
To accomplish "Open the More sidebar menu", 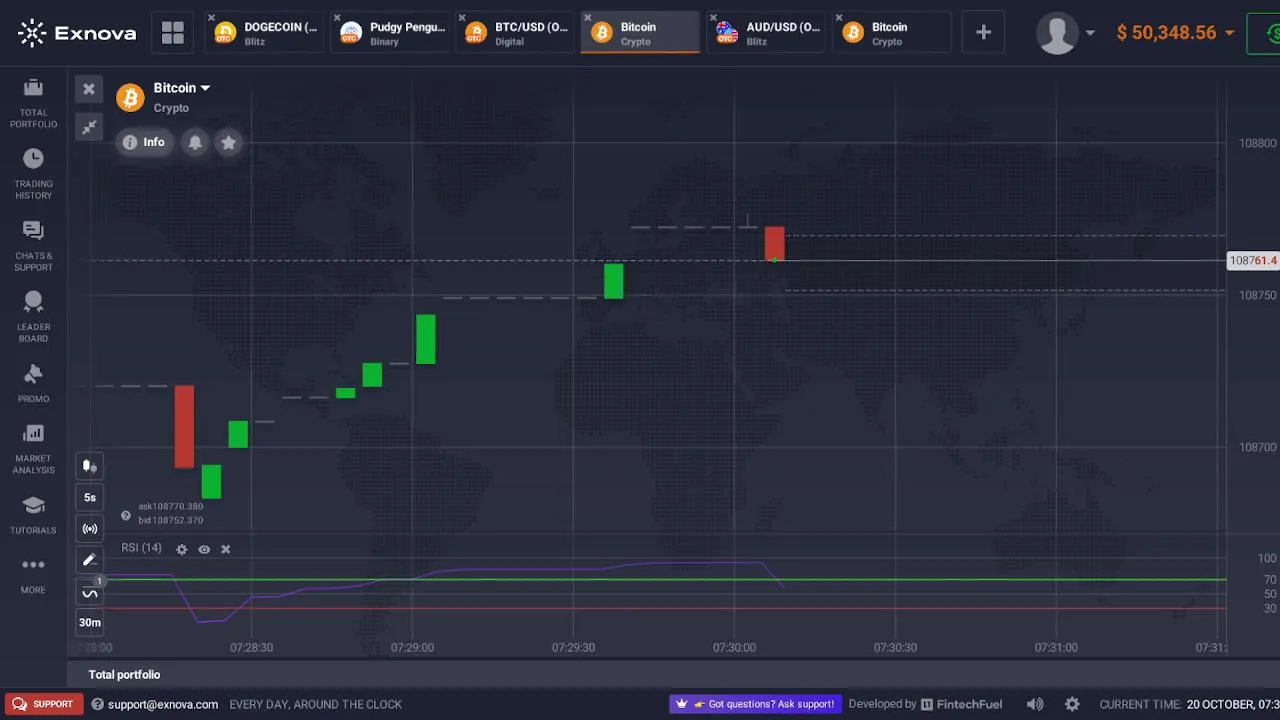I will tap(33, 575).
